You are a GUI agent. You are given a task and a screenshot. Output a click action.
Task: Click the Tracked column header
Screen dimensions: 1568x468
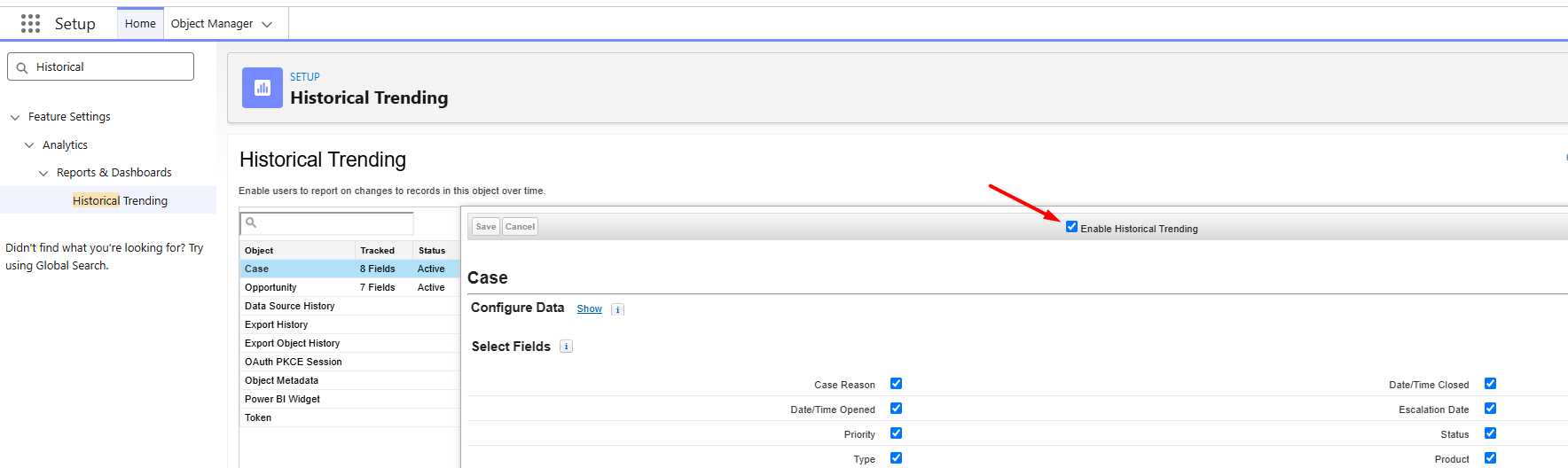(384, 250)
